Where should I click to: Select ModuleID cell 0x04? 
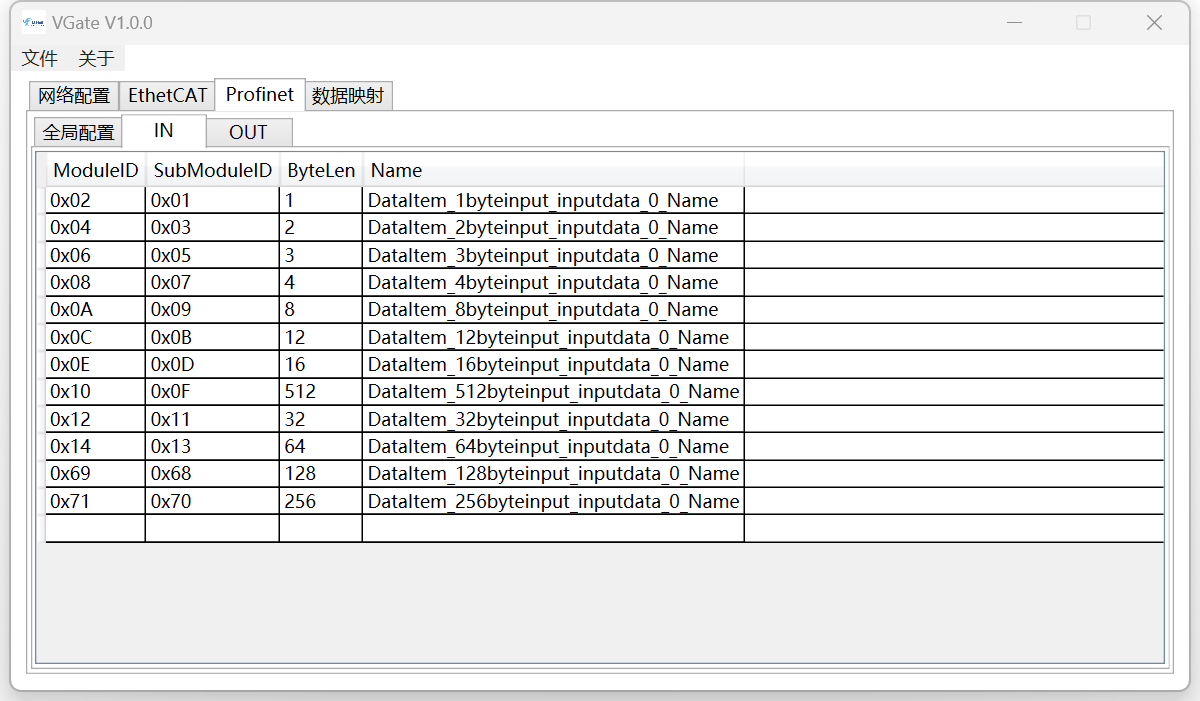click(96, 227)
